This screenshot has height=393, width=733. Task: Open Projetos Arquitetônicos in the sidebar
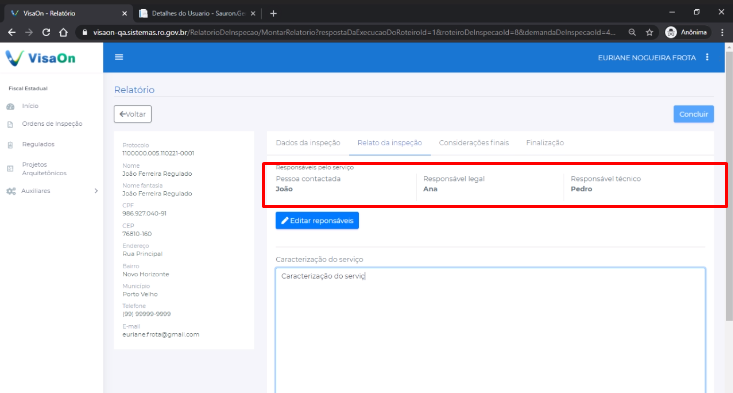click(x=44, y=169)
